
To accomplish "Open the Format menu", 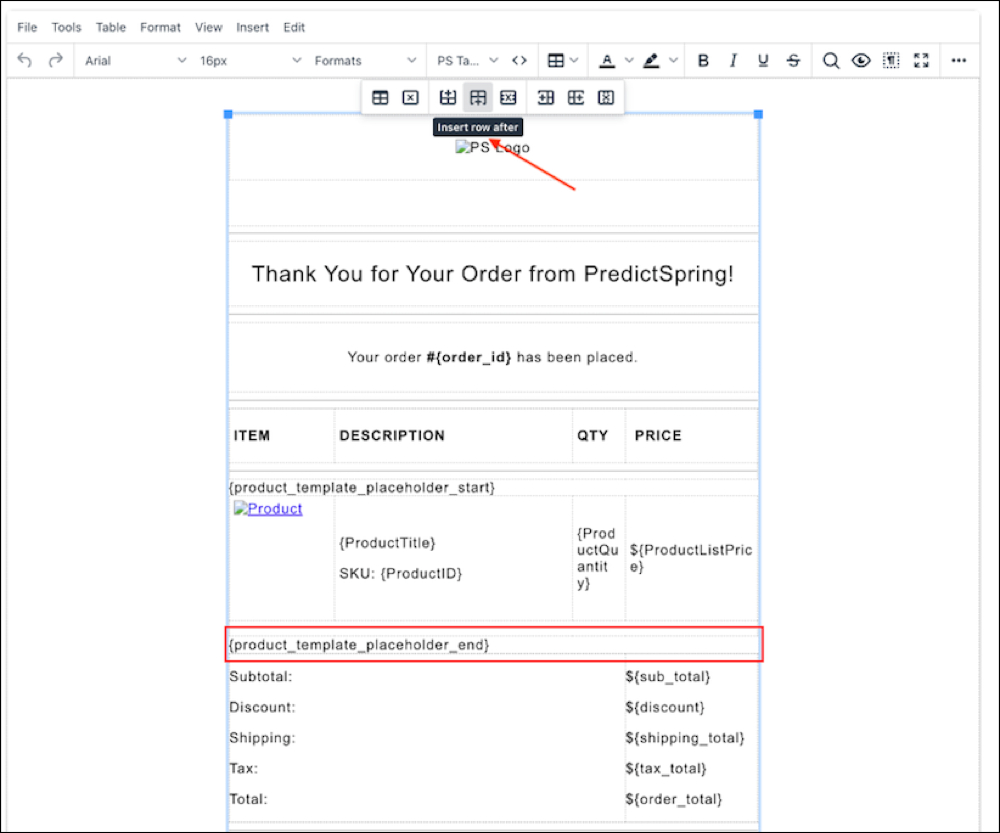I will click(x=160, y=27).
